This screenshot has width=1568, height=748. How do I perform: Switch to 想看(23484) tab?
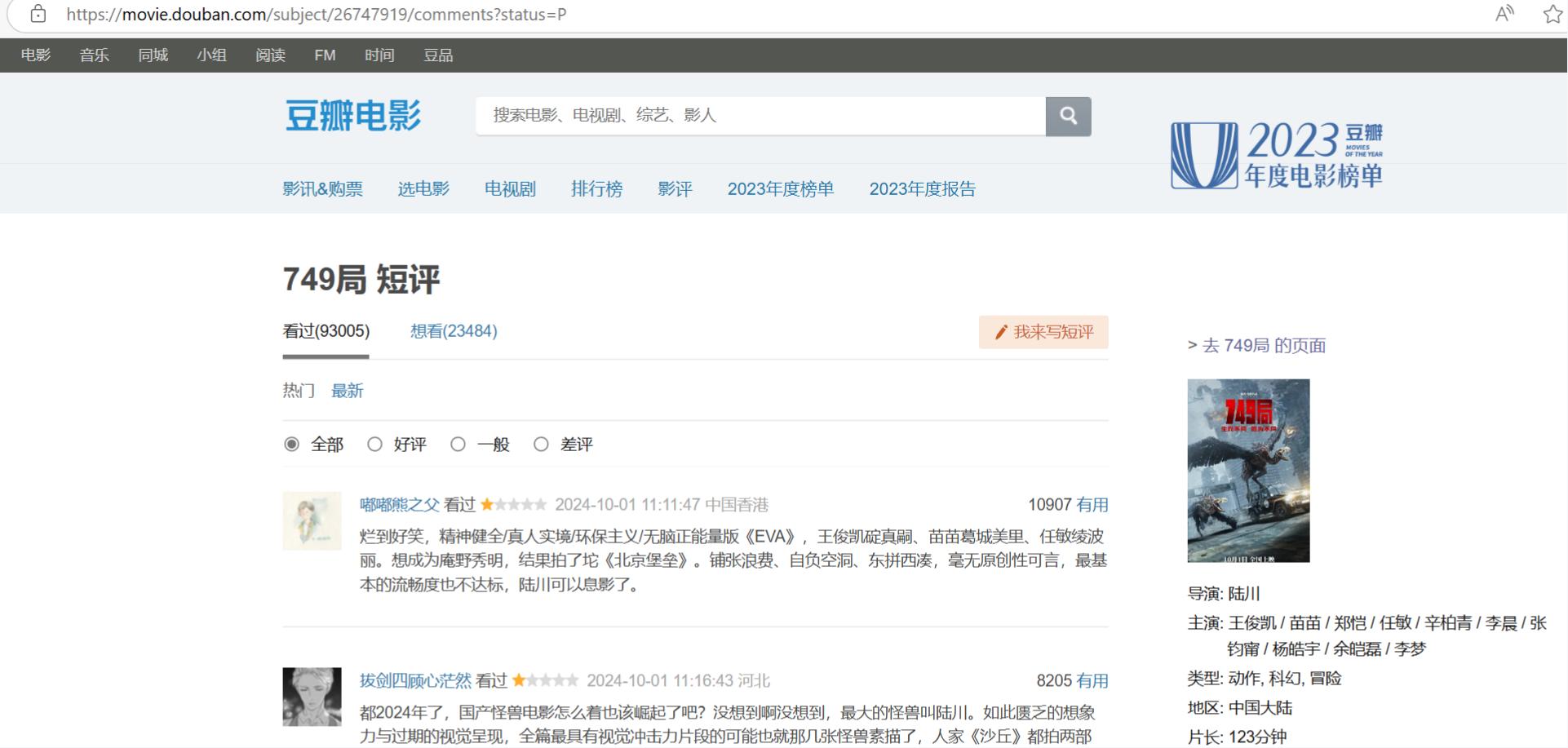[454, 331]
